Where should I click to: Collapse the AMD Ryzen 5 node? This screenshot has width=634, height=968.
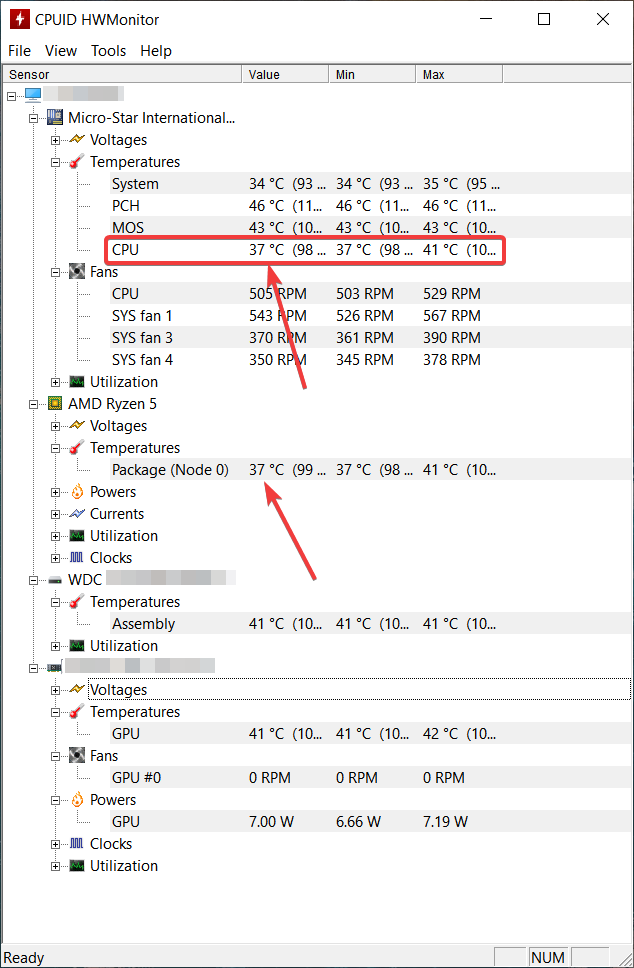click(x=33, y=404)
